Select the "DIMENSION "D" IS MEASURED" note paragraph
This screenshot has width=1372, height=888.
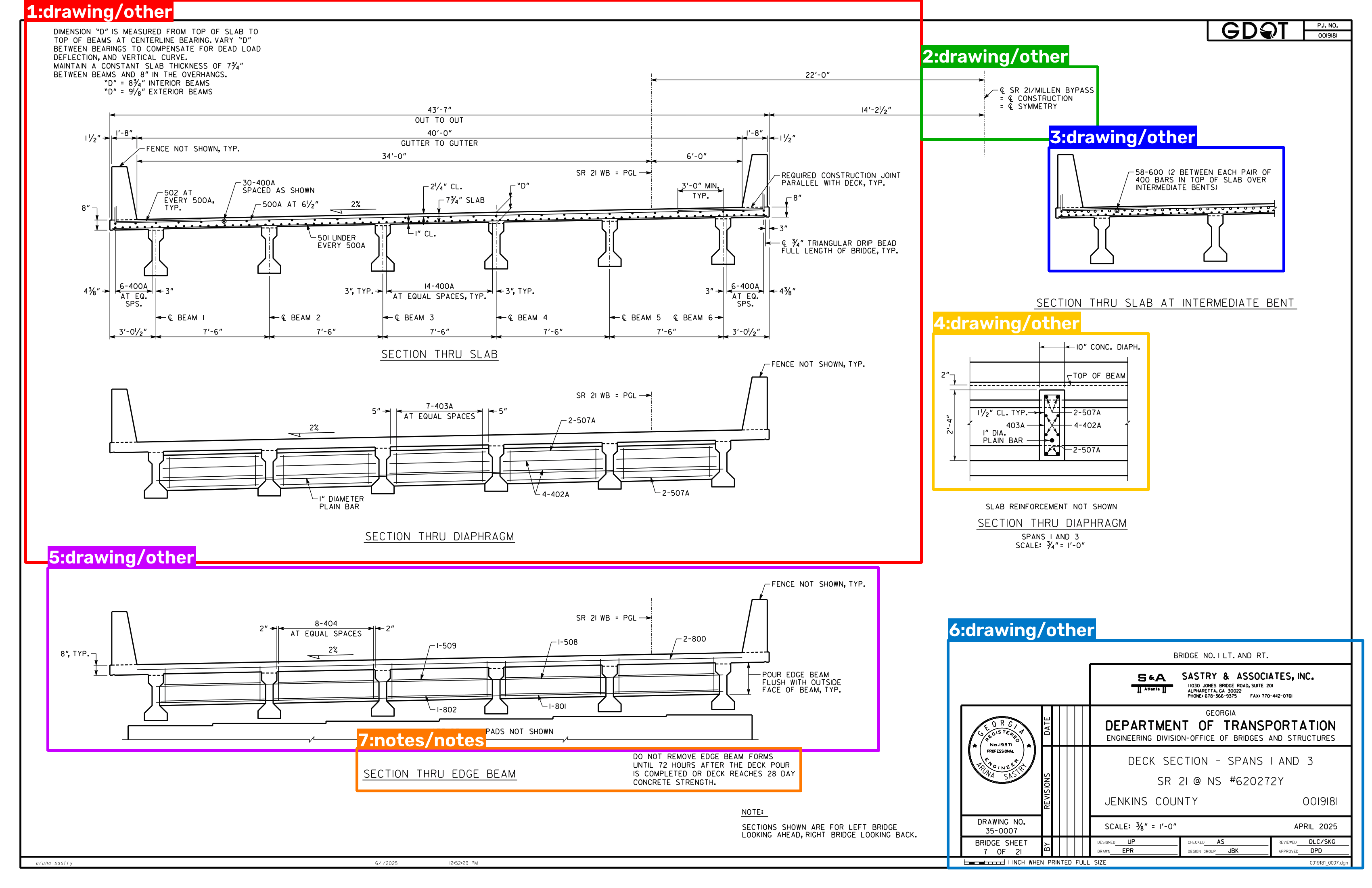(x=157, y=62)
